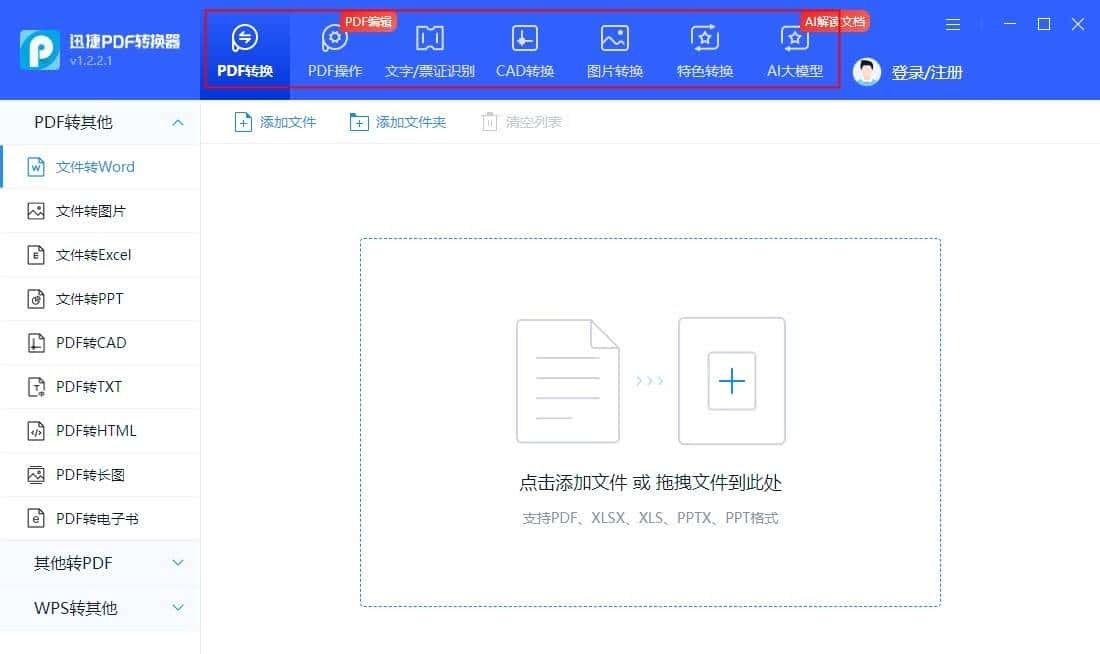The width and height of the screenshot is (1100, 654).
Task: Launch the AI大模型 icon
Action: coord(794,45)
